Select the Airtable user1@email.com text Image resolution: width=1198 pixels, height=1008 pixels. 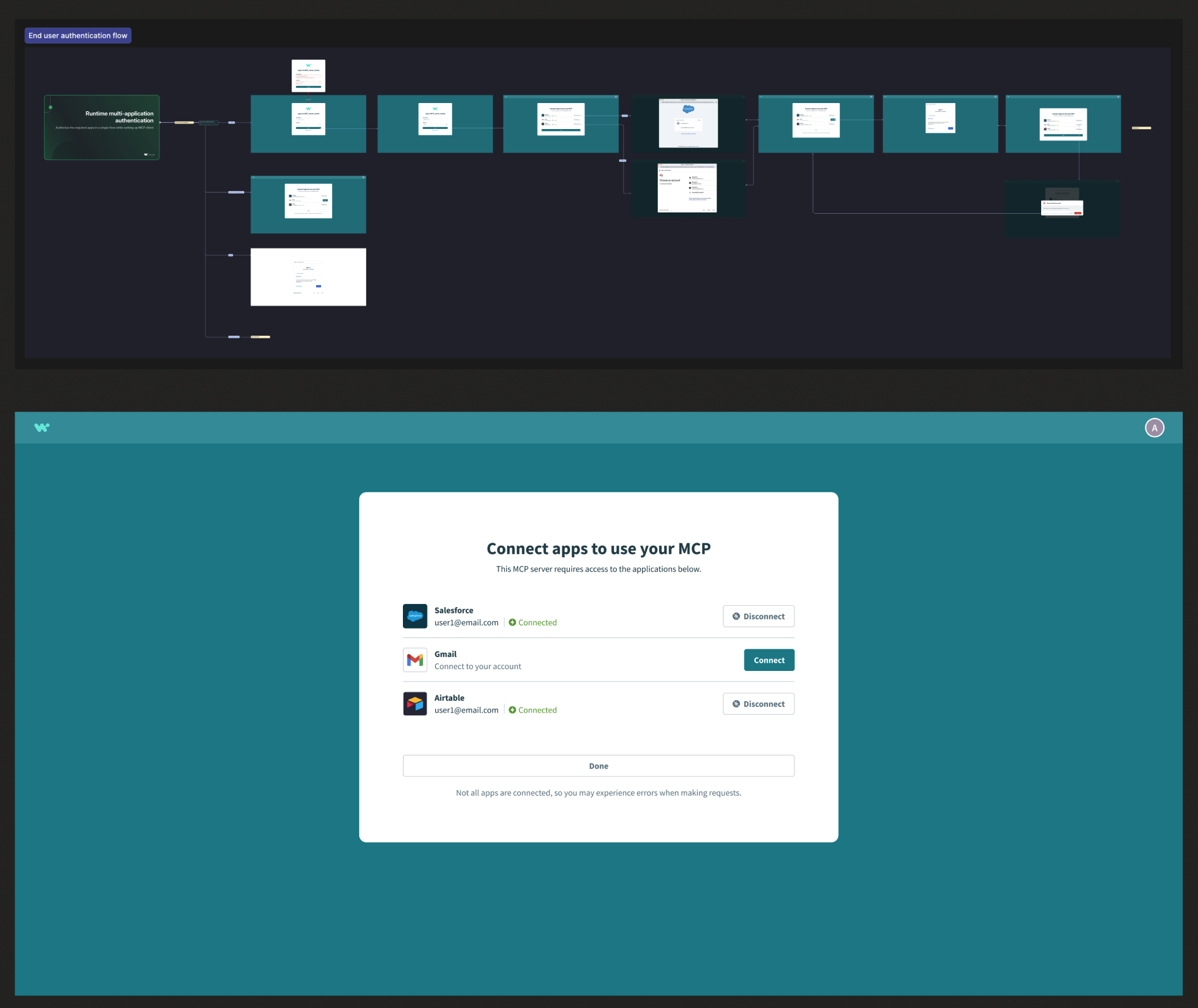pyautogui.click(x=466, y=710)
